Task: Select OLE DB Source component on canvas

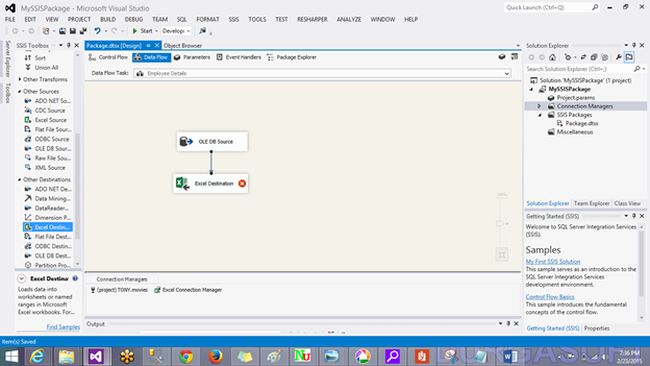Action: [212, 141]
